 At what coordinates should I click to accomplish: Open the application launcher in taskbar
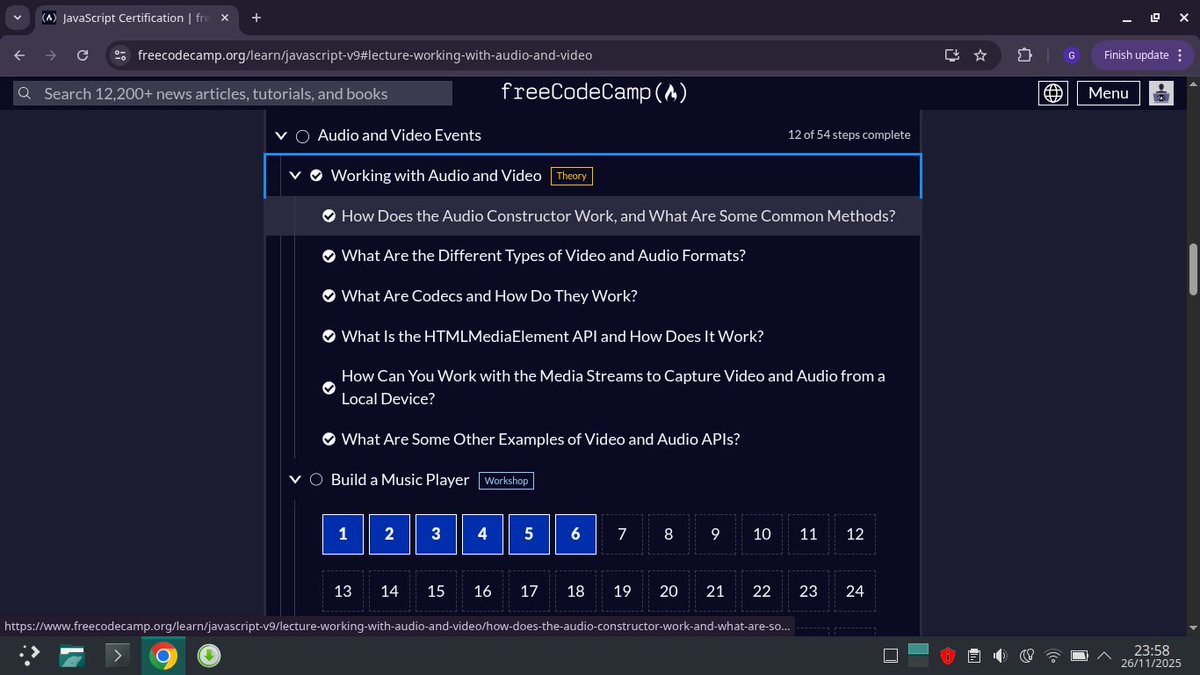click(x=27, y=656)
